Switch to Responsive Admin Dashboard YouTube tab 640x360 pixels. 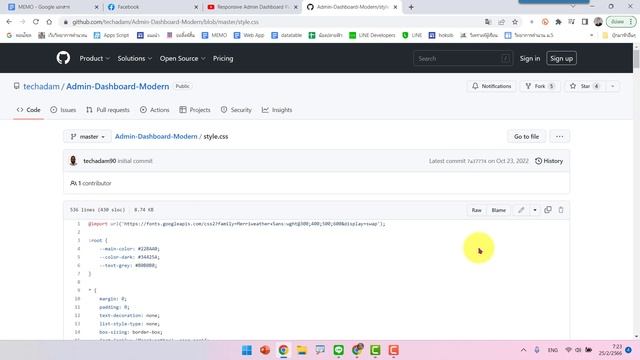coord(253,7)
